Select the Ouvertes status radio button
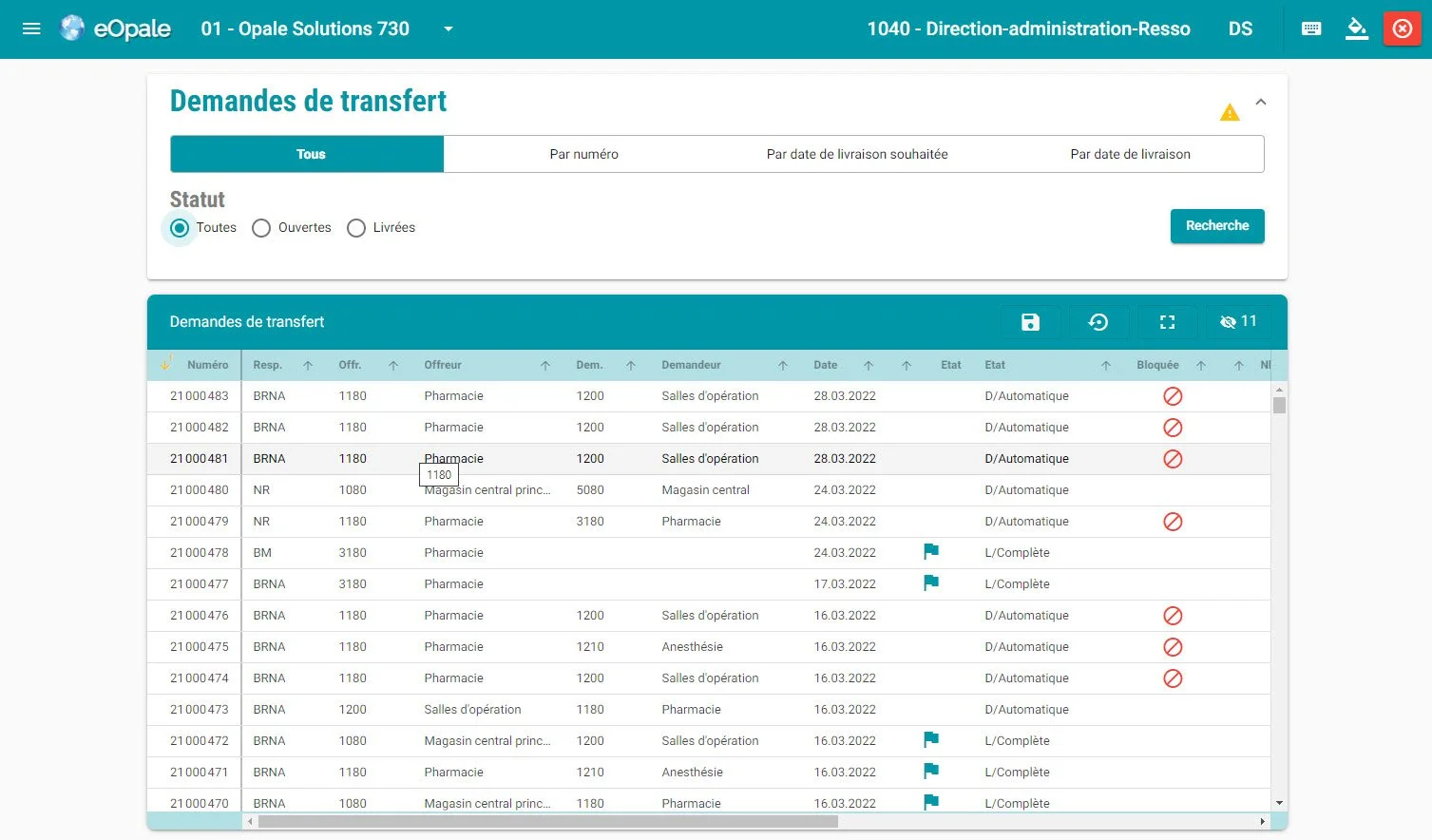This screenshot has height=840, width=1432. 261,228
